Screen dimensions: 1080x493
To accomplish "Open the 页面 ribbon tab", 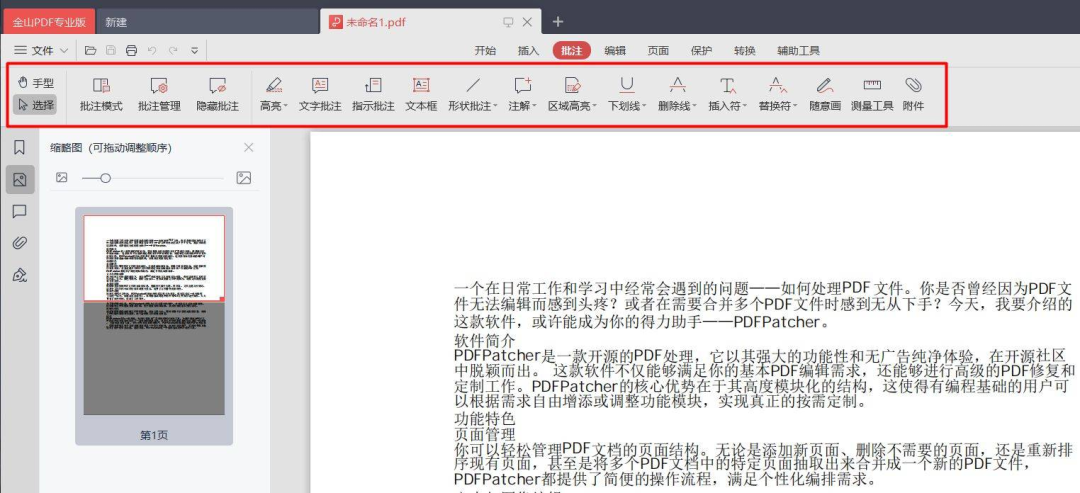I will pyautogui.click(x=658, y=50).
